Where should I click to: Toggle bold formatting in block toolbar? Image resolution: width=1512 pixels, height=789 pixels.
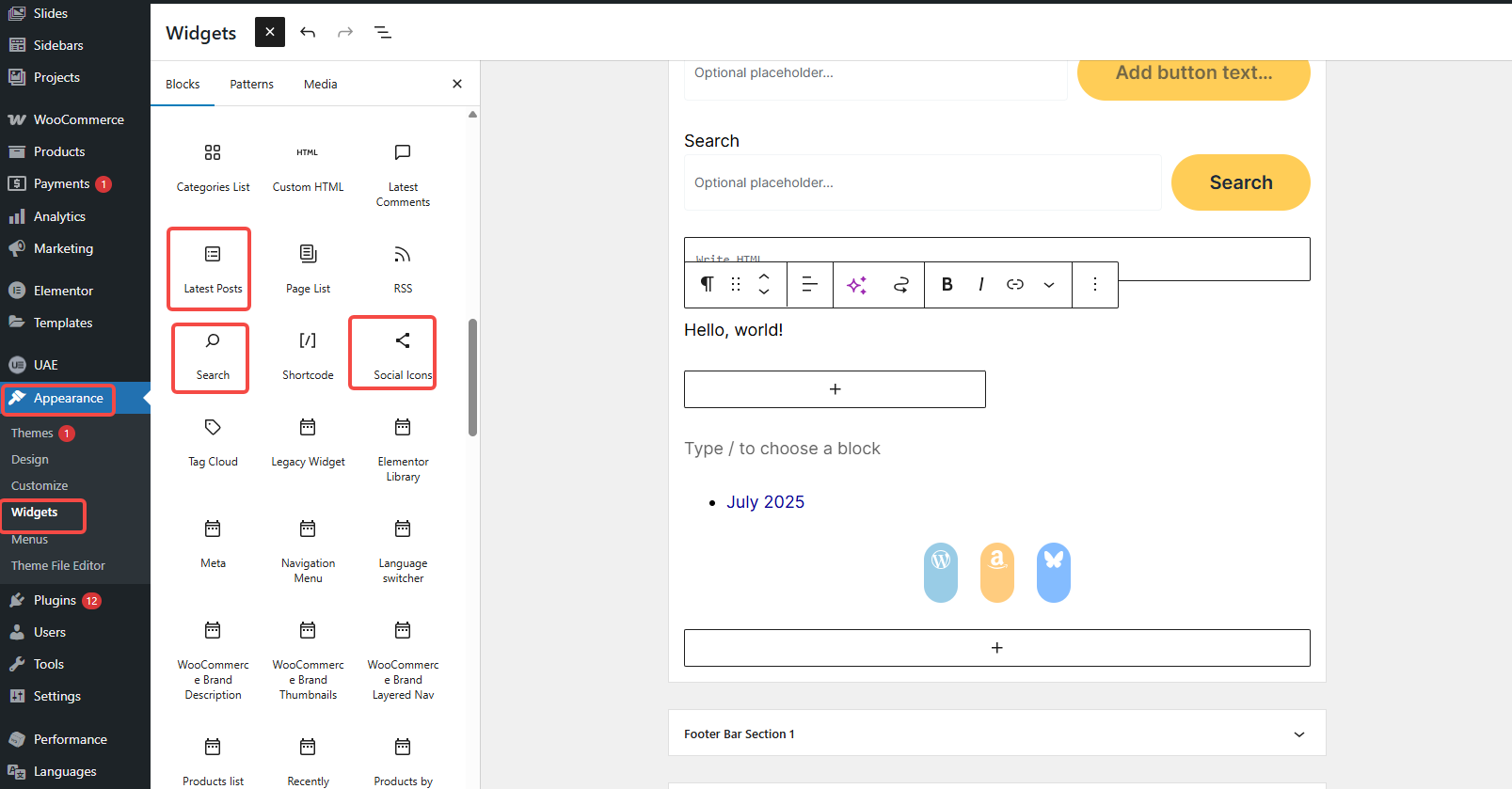(x=947, y=284)
